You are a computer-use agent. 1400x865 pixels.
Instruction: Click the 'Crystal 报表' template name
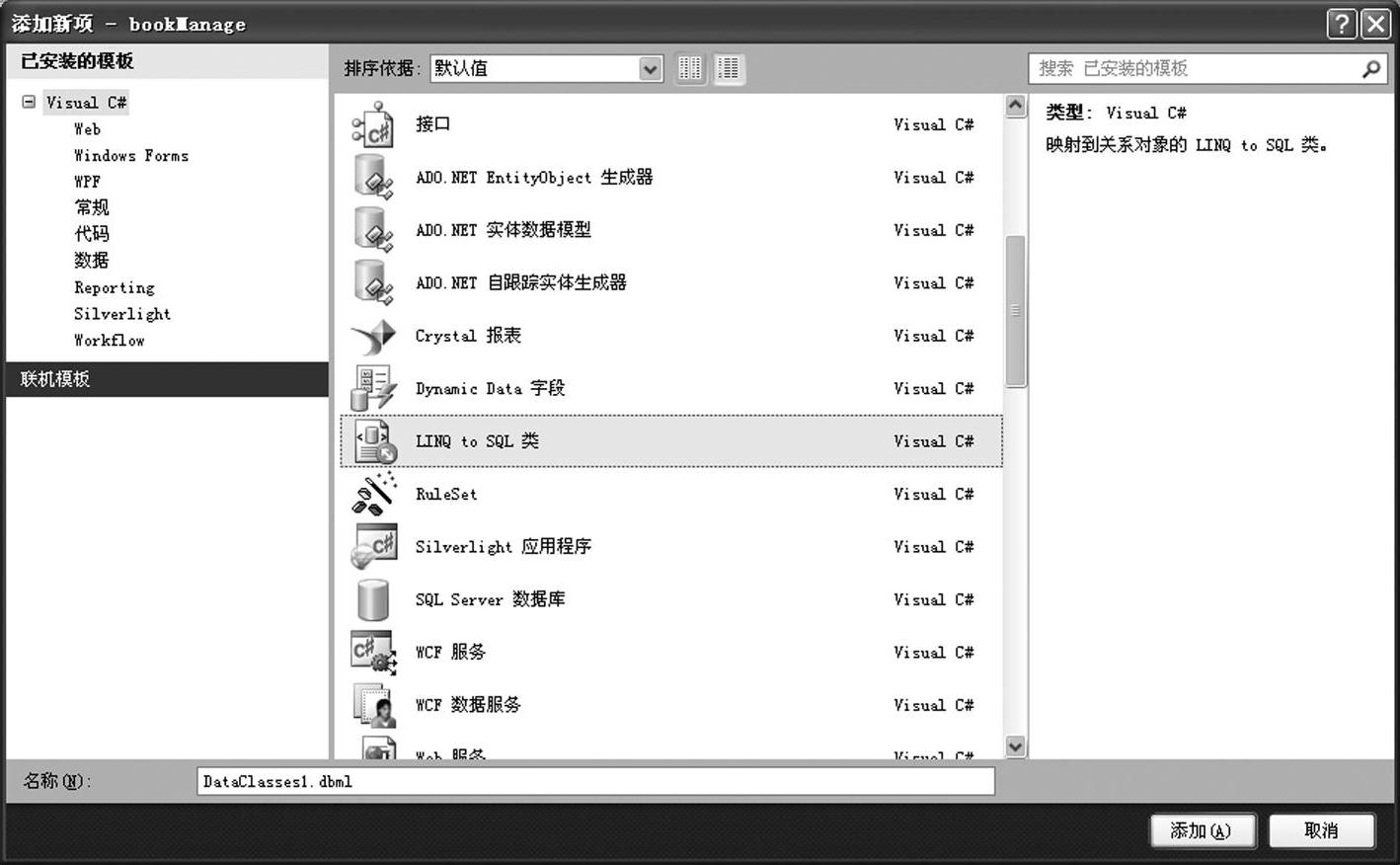[x=468, y=336]
